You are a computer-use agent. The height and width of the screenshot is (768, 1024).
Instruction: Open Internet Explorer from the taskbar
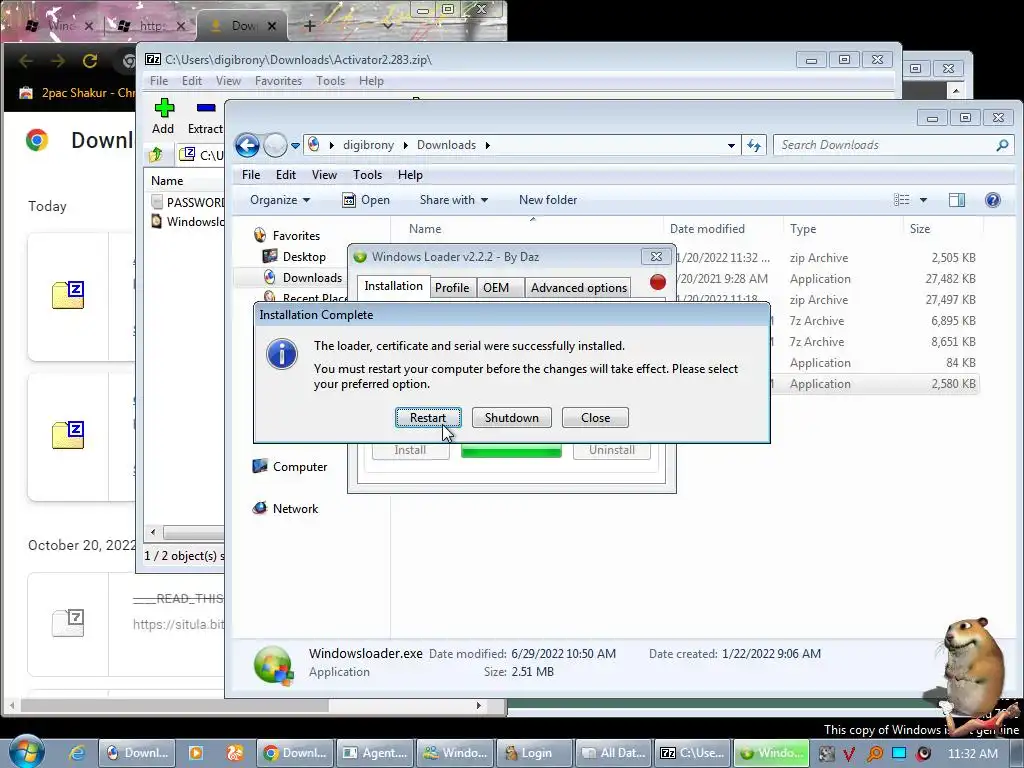point(77,753)
